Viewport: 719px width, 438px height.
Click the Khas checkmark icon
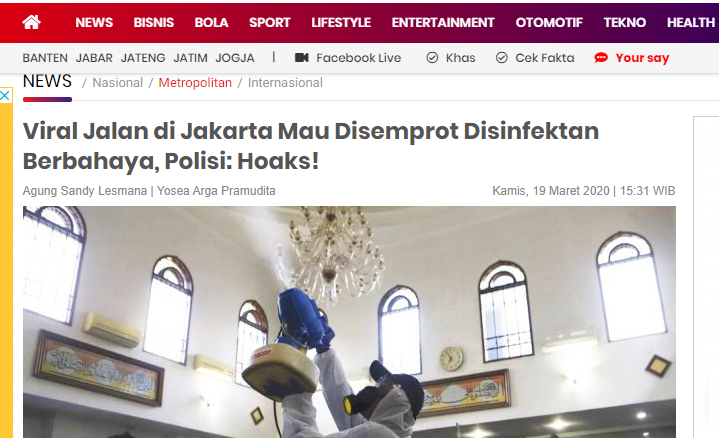click(432, 57)
